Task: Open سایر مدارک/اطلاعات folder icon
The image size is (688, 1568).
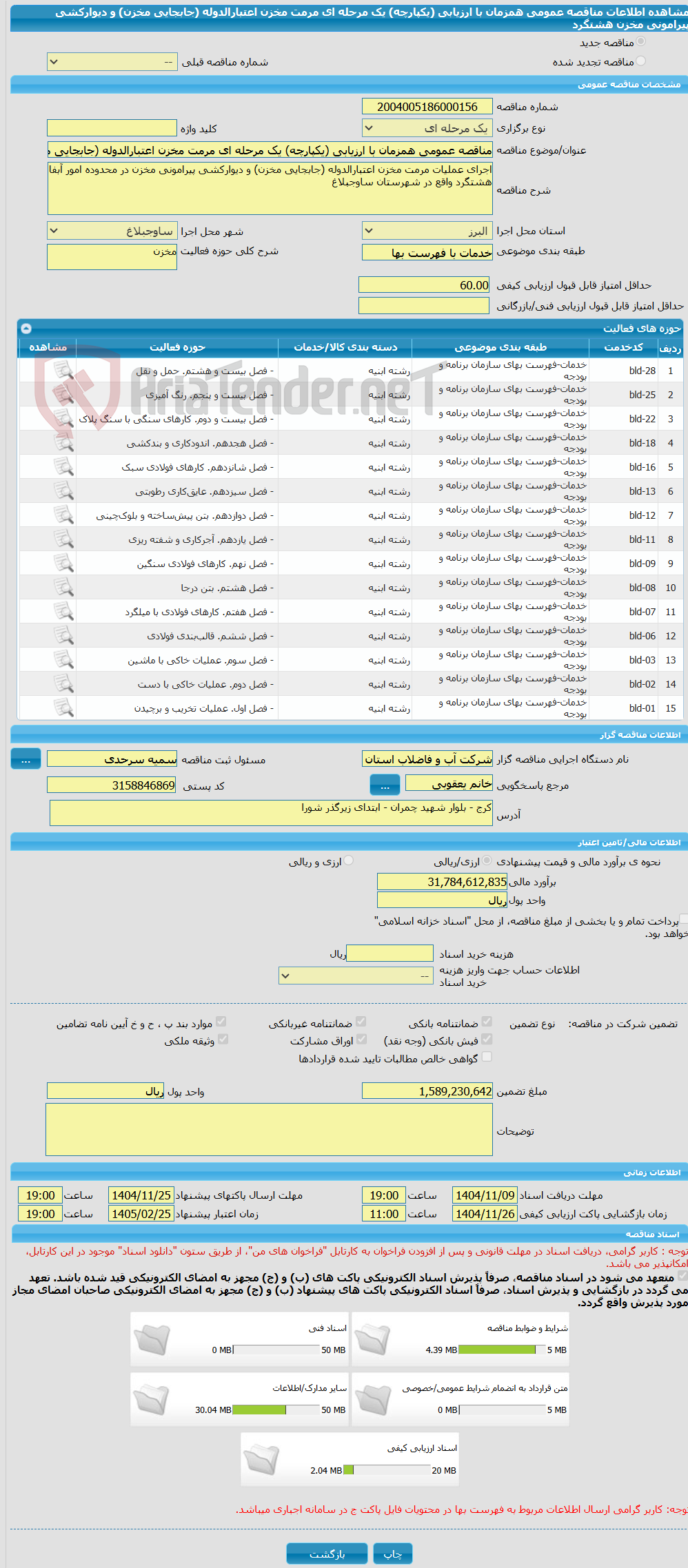Action: (x=152, y=1399)
